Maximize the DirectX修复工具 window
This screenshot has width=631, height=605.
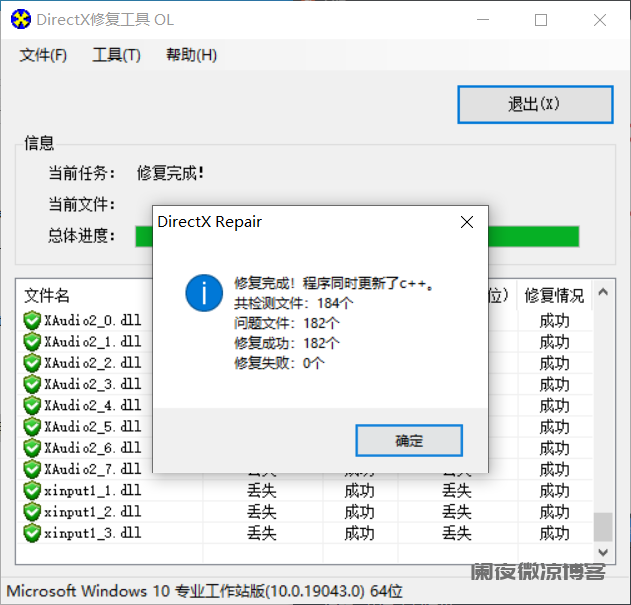tap(541, 19)
